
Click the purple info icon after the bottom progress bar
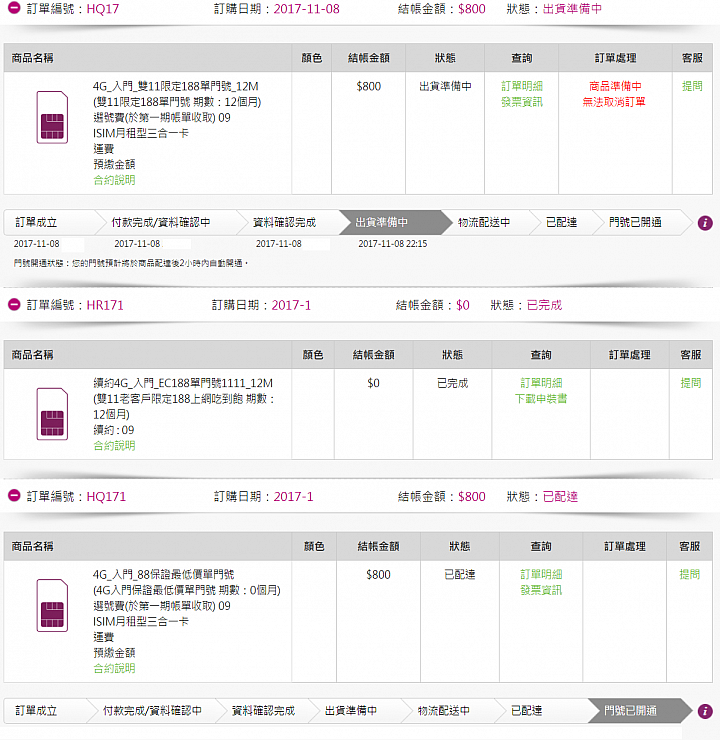click(x=705, y=711)
